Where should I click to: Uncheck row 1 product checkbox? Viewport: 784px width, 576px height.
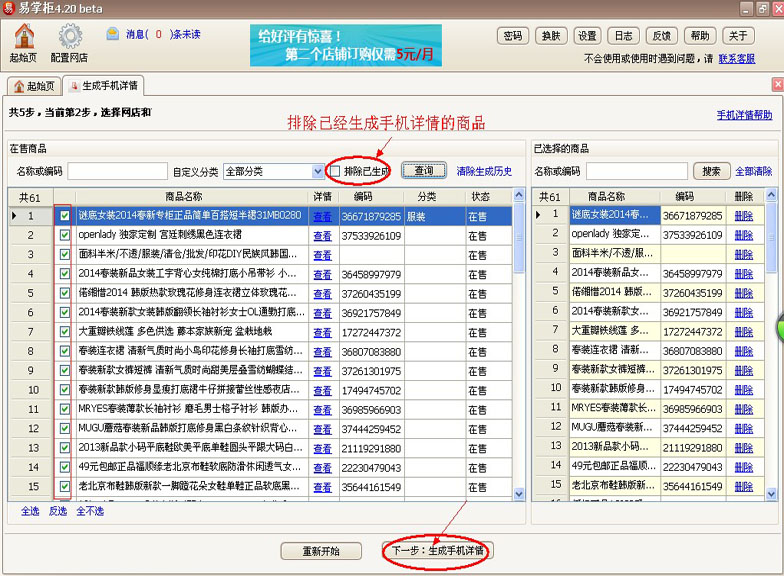coord(64,216)
